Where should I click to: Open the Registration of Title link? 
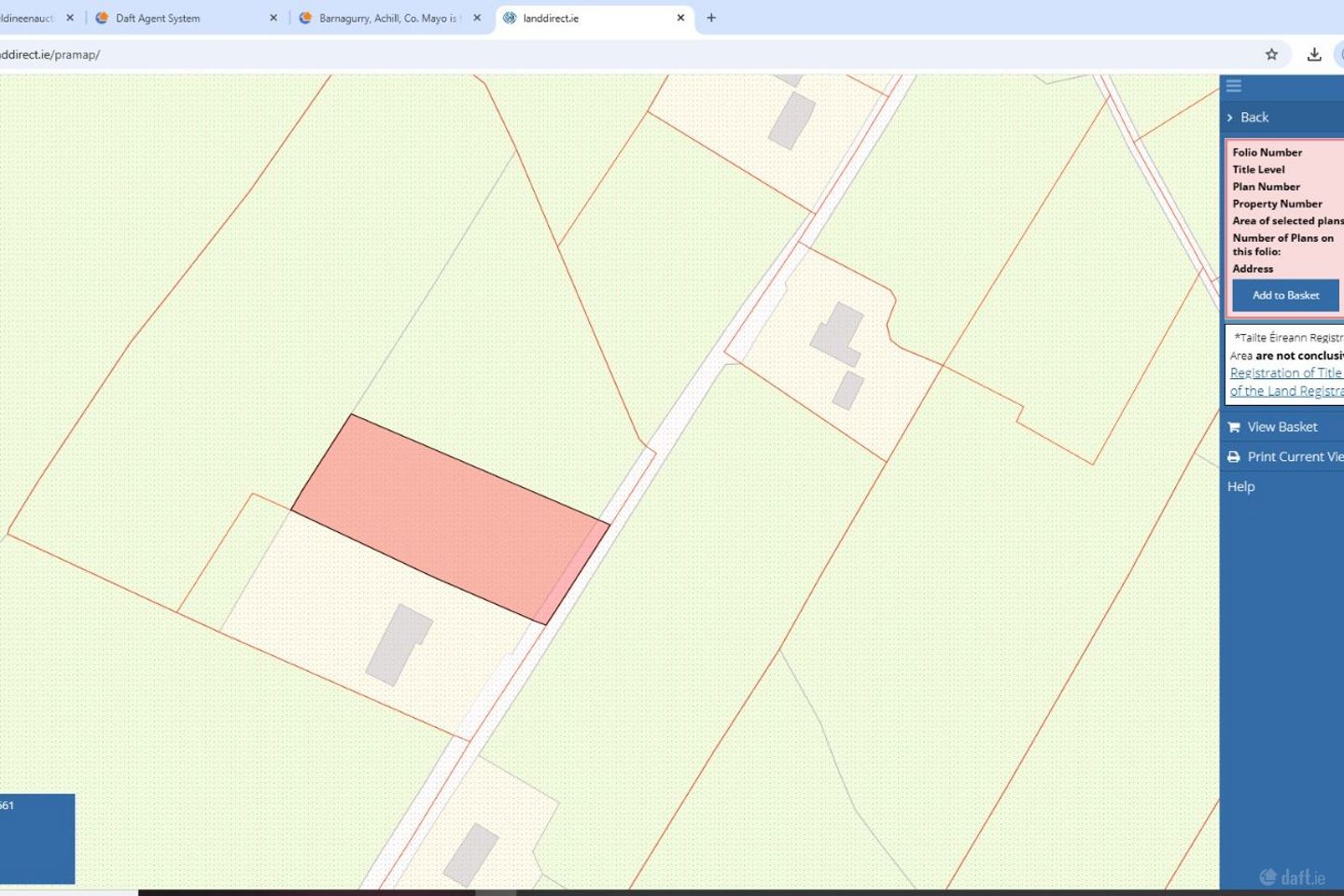[1285, 372]
